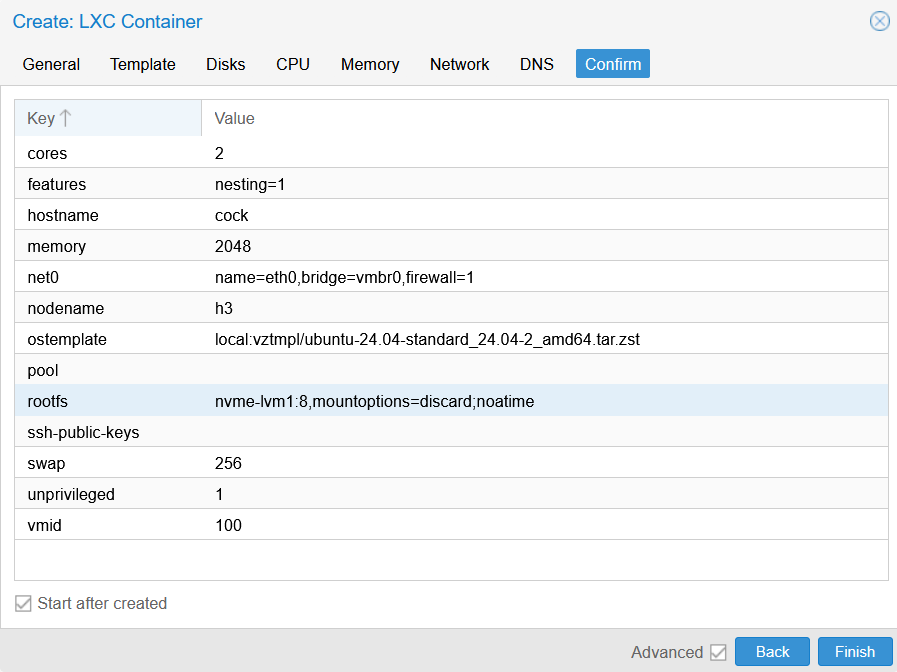Go to the Disks tab

tap(225, 64)
